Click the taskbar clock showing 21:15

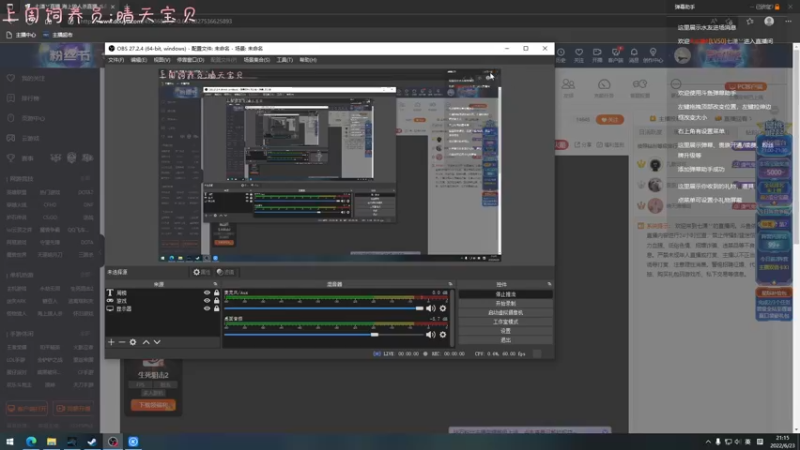[782, 442]
